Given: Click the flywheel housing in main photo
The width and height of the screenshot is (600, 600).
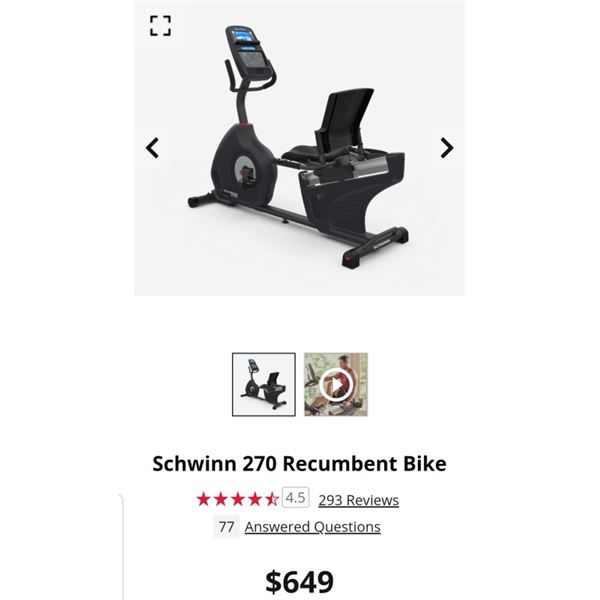Looking at the screenshot, I should (x=245, y=165).
